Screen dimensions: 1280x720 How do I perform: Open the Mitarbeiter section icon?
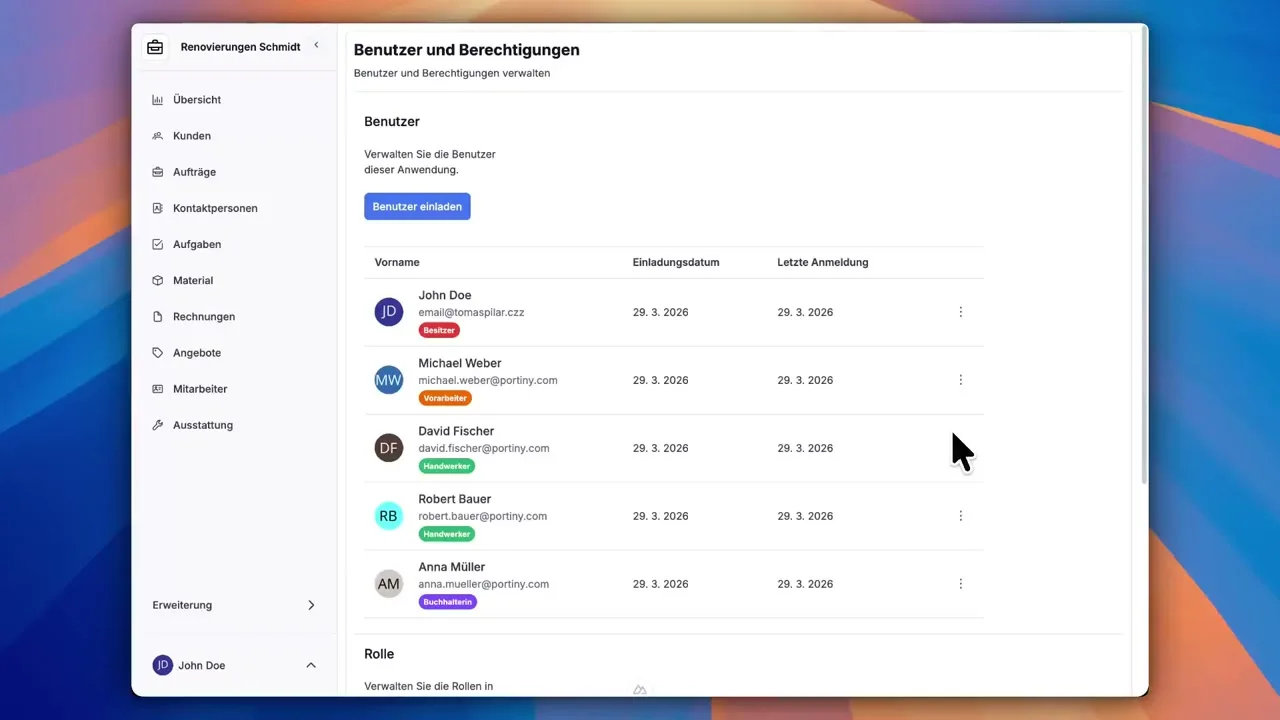pos(156,388)
